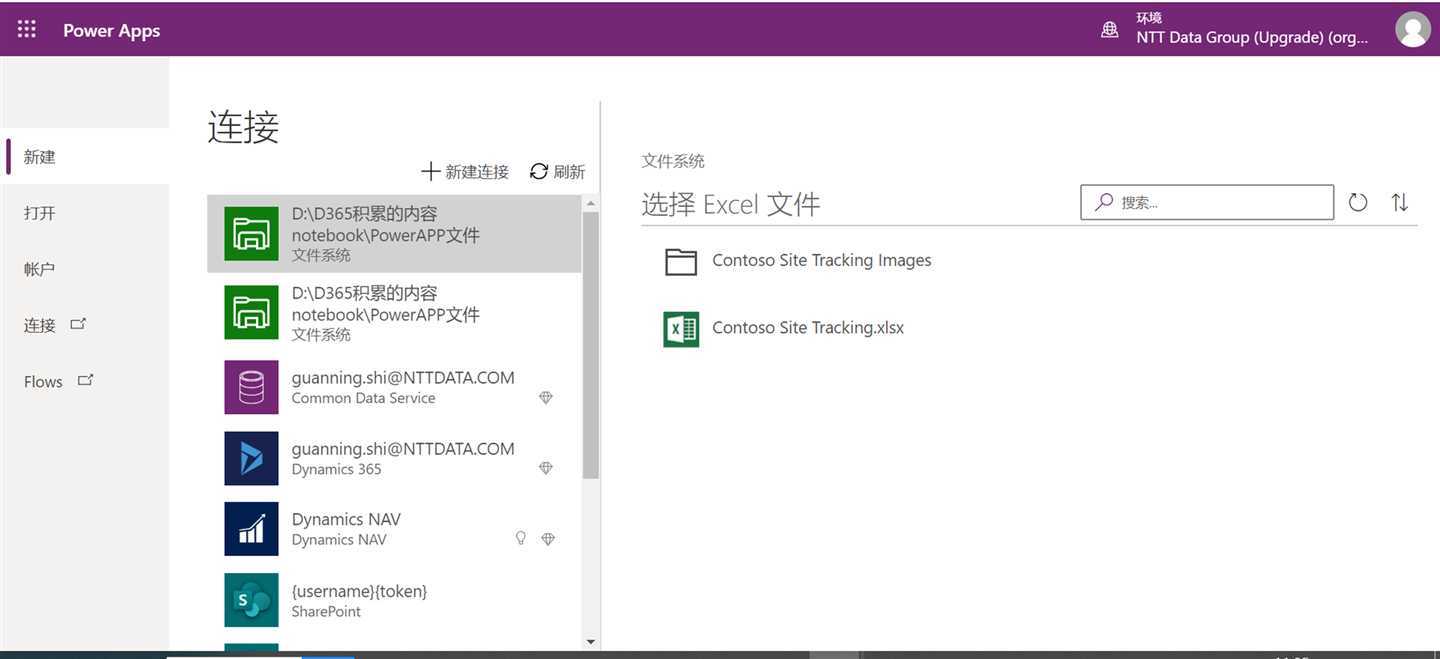Click premium diamond icon on Dynamics NAV
Screen dimensions: 1440x659
click(548, 538)
